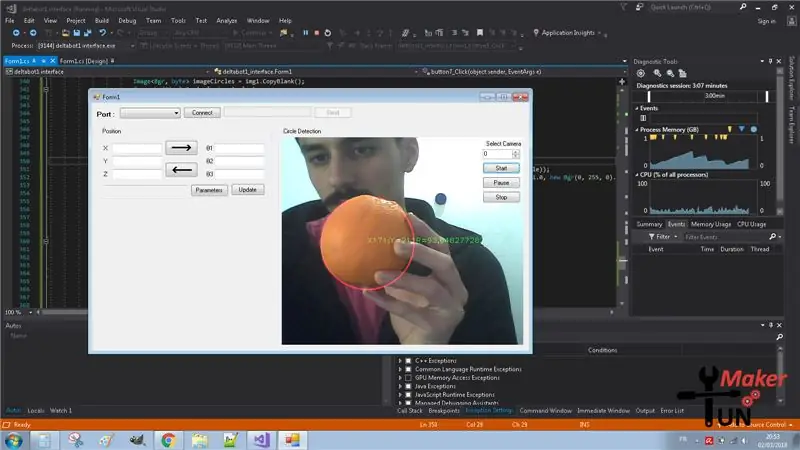This screenshot has height=450, width=800.
Task: Click the Zoom In icon in Diagnostic Tools
Action: (x=657, y=73)
